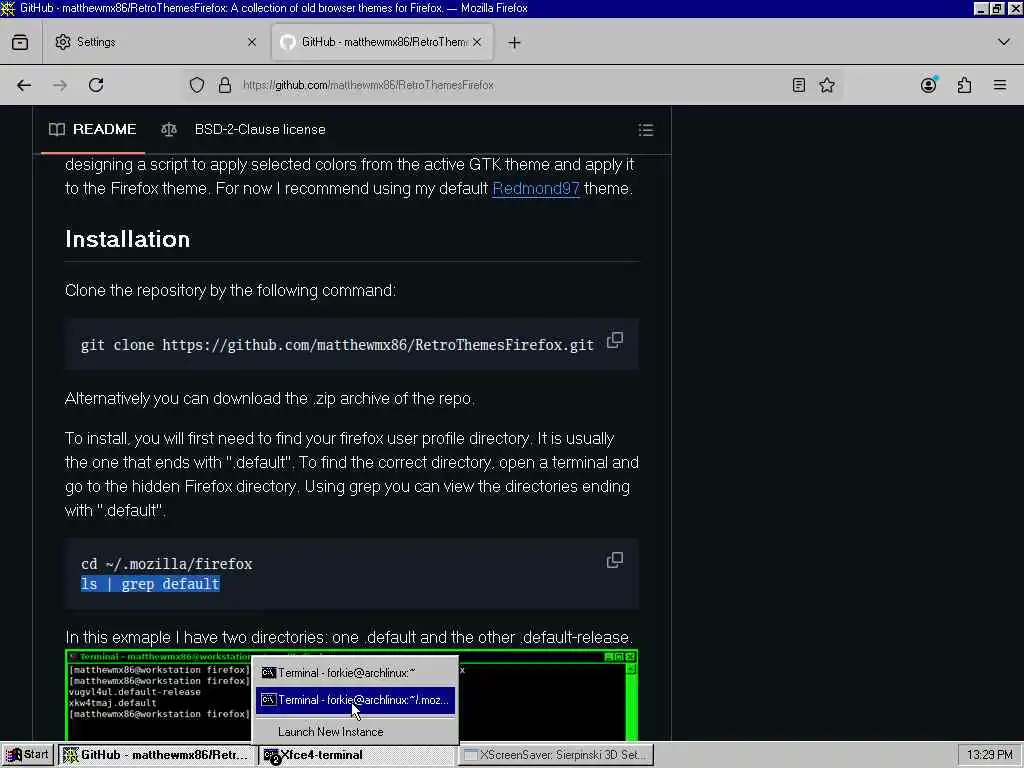Open tracking protection shield icon
This screenshot has height=768, width=1024.
coord(197,85)
